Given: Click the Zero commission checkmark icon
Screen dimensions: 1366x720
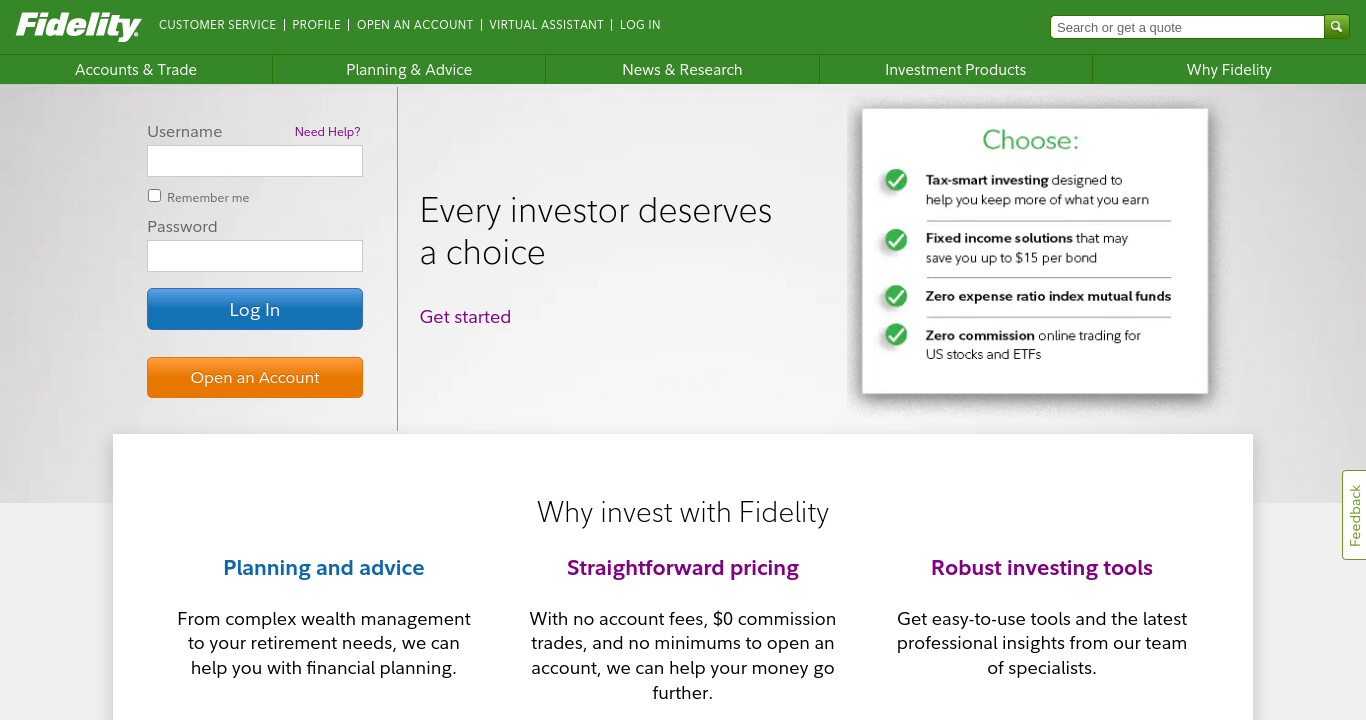Looking at the screenshot, I should pos(896,335).
